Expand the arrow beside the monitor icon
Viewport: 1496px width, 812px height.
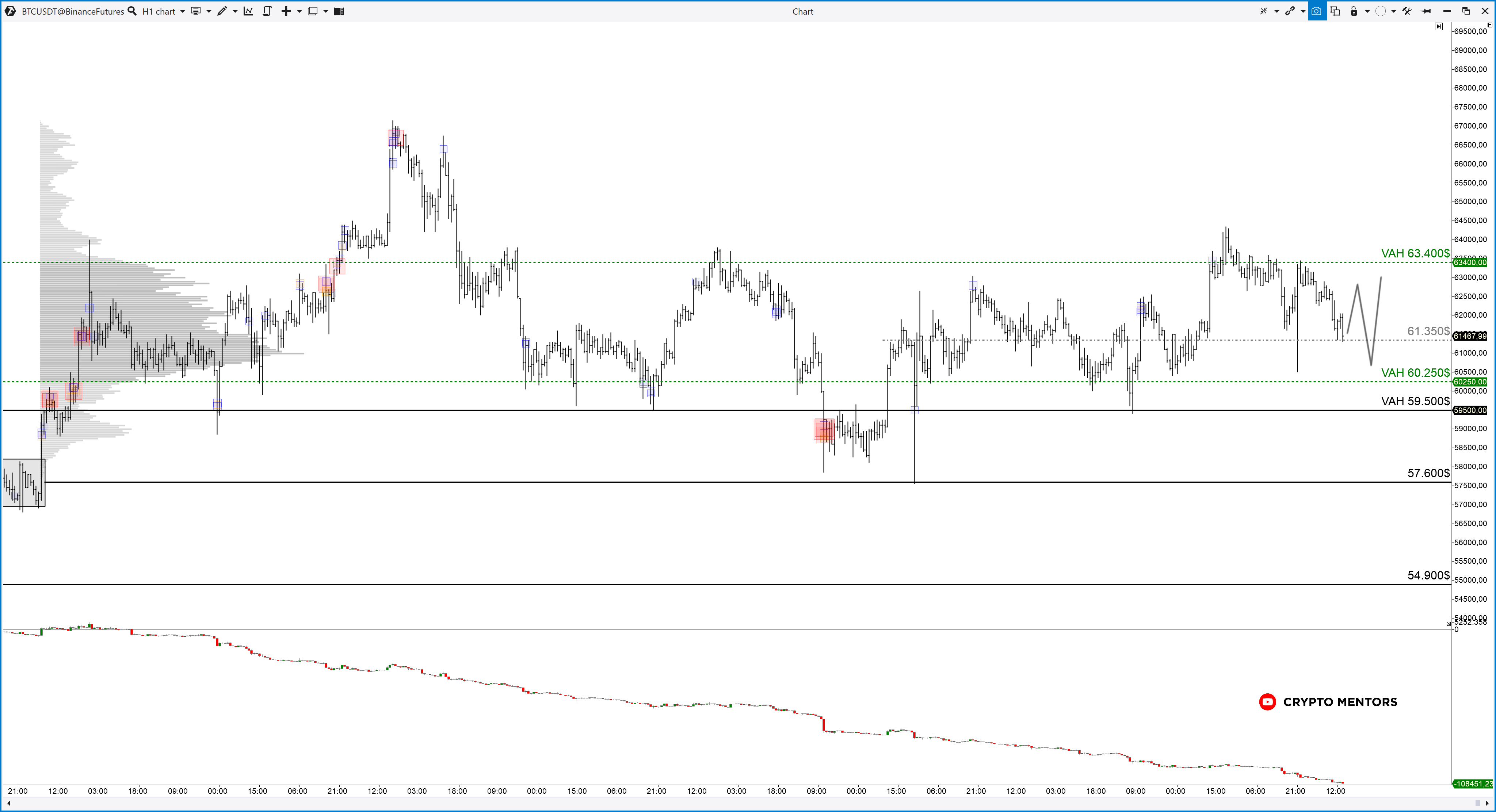(209, 11)
